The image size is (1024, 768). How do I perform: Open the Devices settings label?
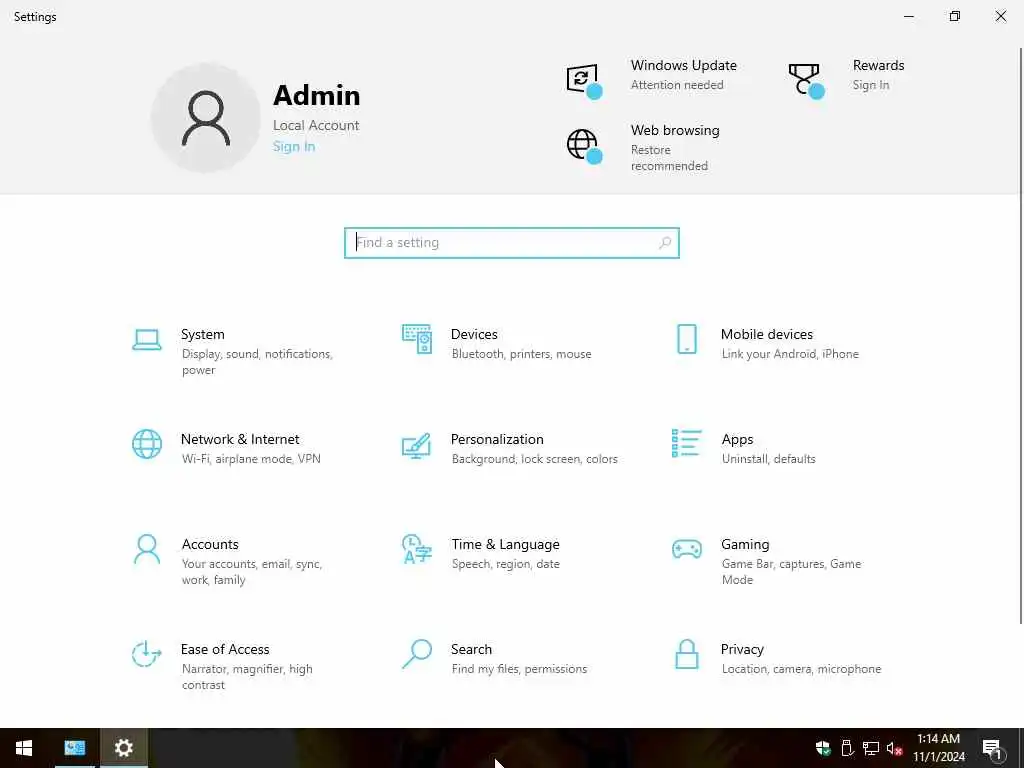pyautogui.click(x=474, y=334)
